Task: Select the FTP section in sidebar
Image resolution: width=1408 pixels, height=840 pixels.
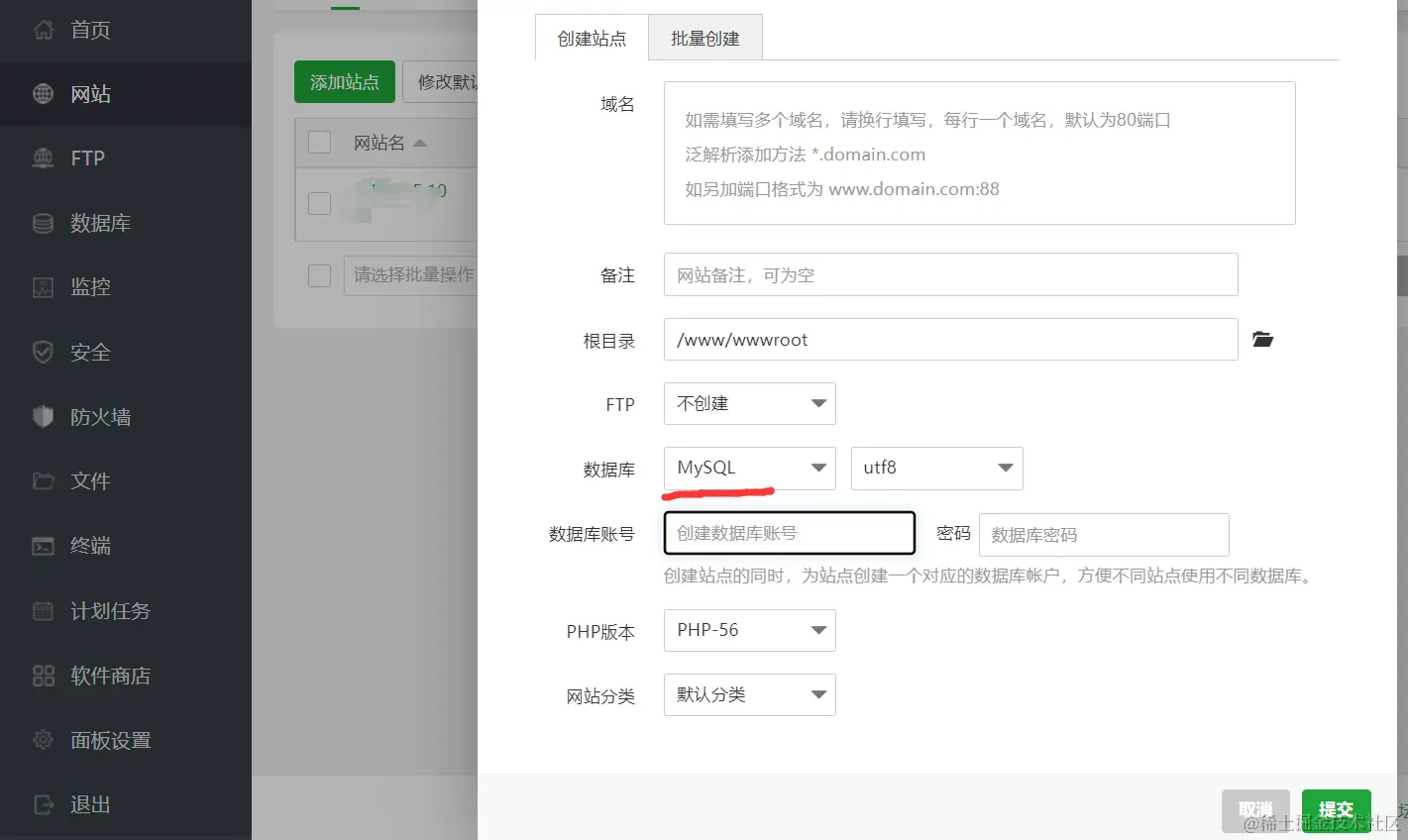Action: (89, 157)
